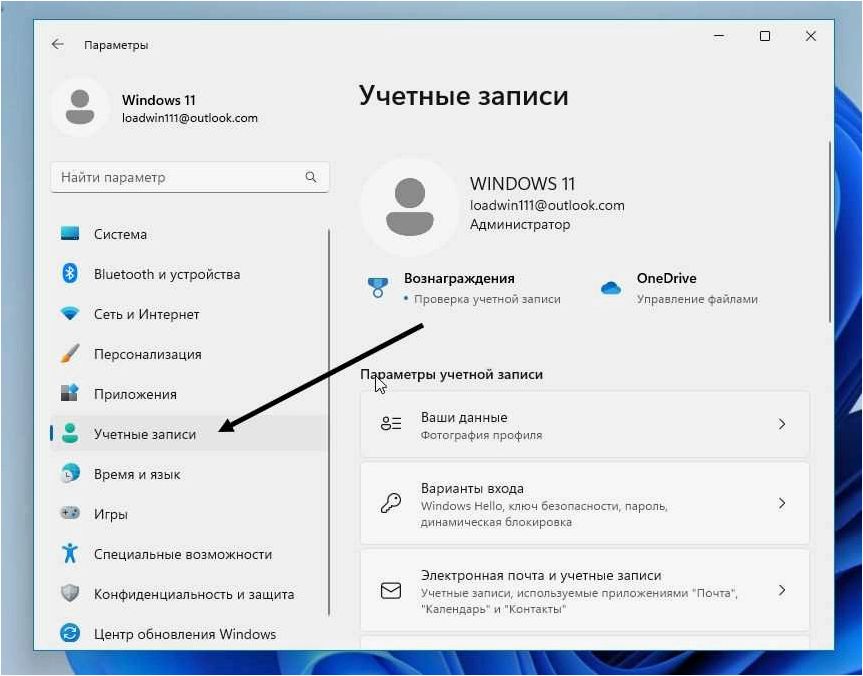The height and width of the screenshot is (676, 863).
Task: Go to Система section
Action: pos(188,234)
